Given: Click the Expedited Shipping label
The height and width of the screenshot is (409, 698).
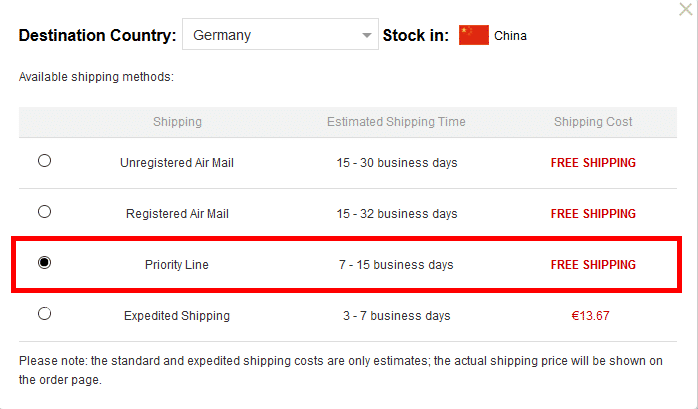Looking at the screenshot, I should tap(177, 316).
